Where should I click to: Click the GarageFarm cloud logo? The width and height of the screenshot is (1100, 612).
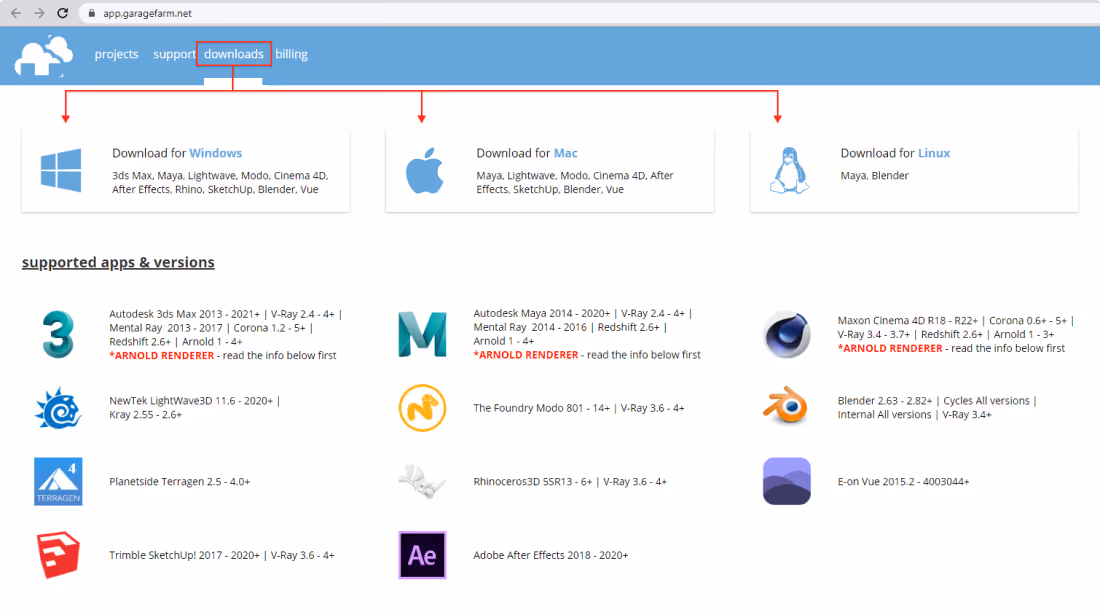(x=44, y=55)
